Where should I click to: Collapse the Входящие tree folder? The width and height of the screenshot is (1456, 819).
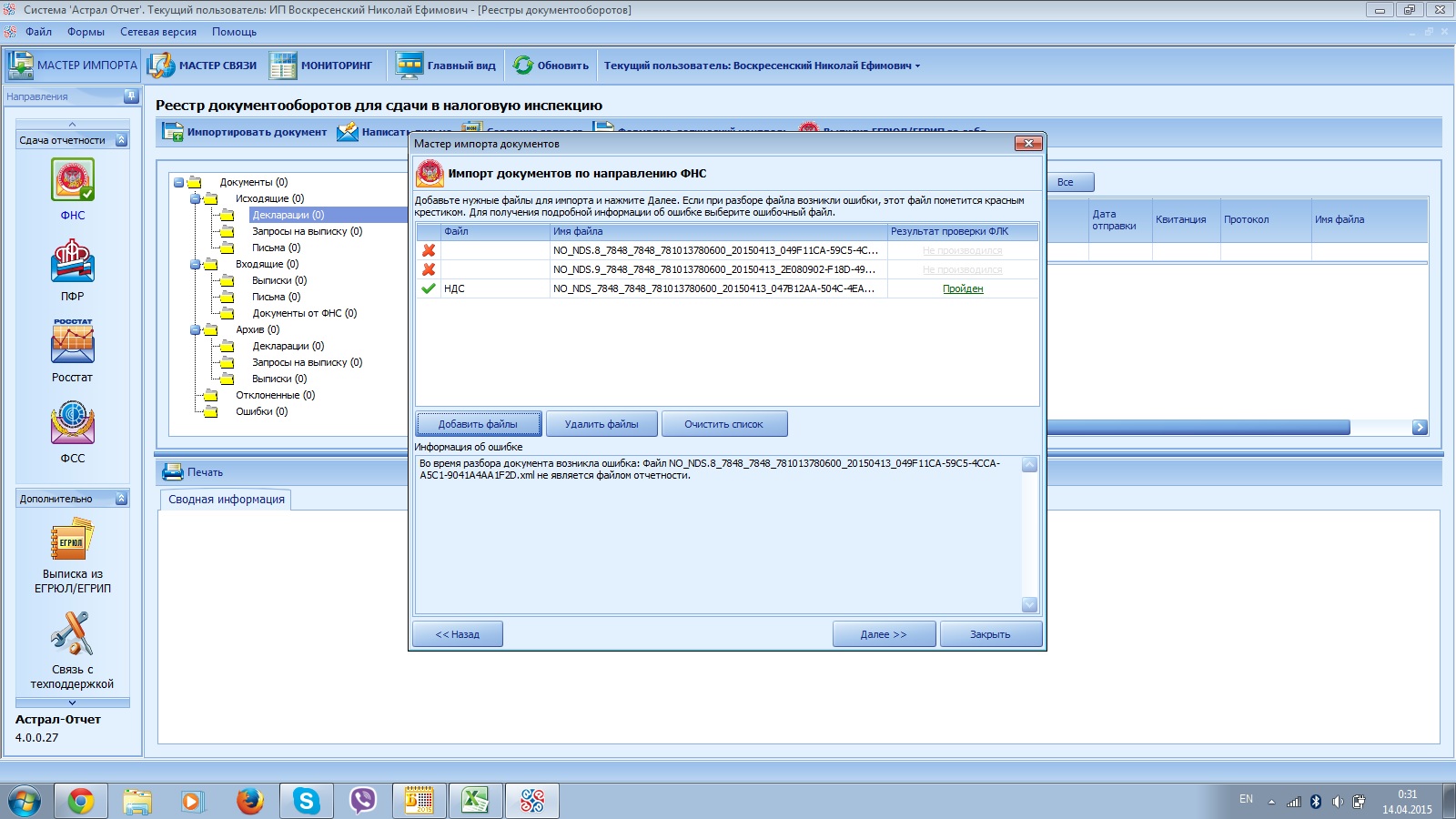click(196, 265)
